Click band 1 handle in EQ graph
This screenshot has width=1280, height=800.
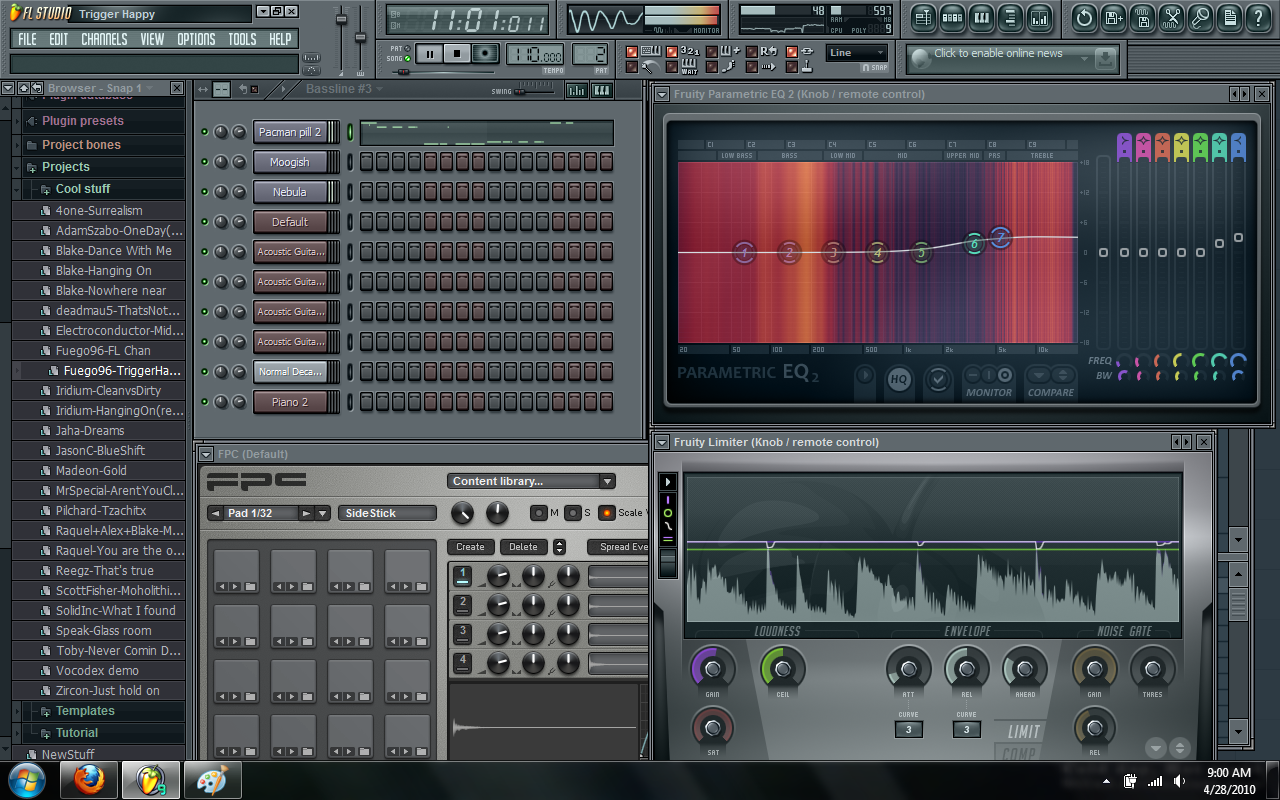click(x=744, y=252)
